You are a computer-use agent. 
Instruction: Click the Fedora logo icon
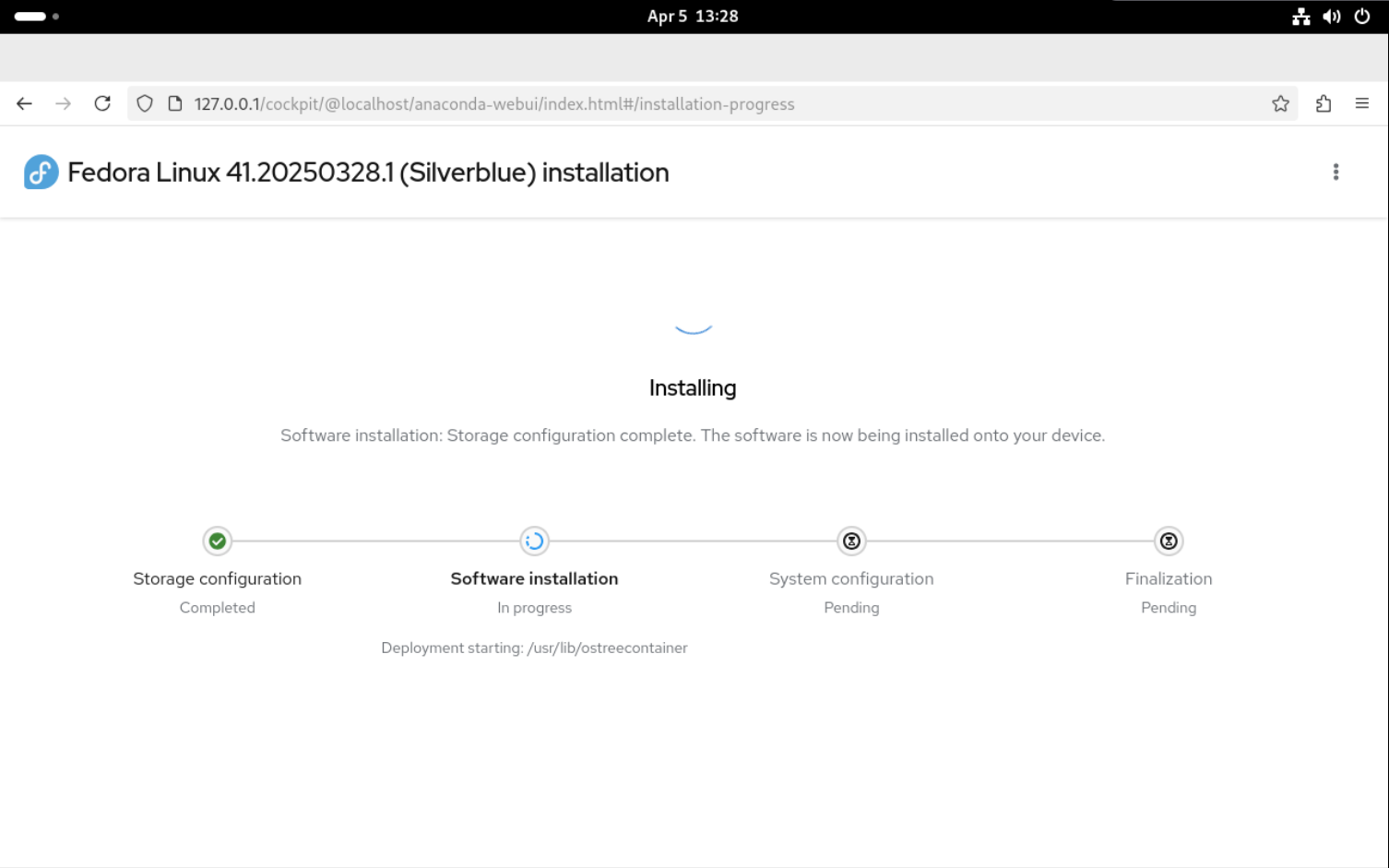tap(42, 172)
